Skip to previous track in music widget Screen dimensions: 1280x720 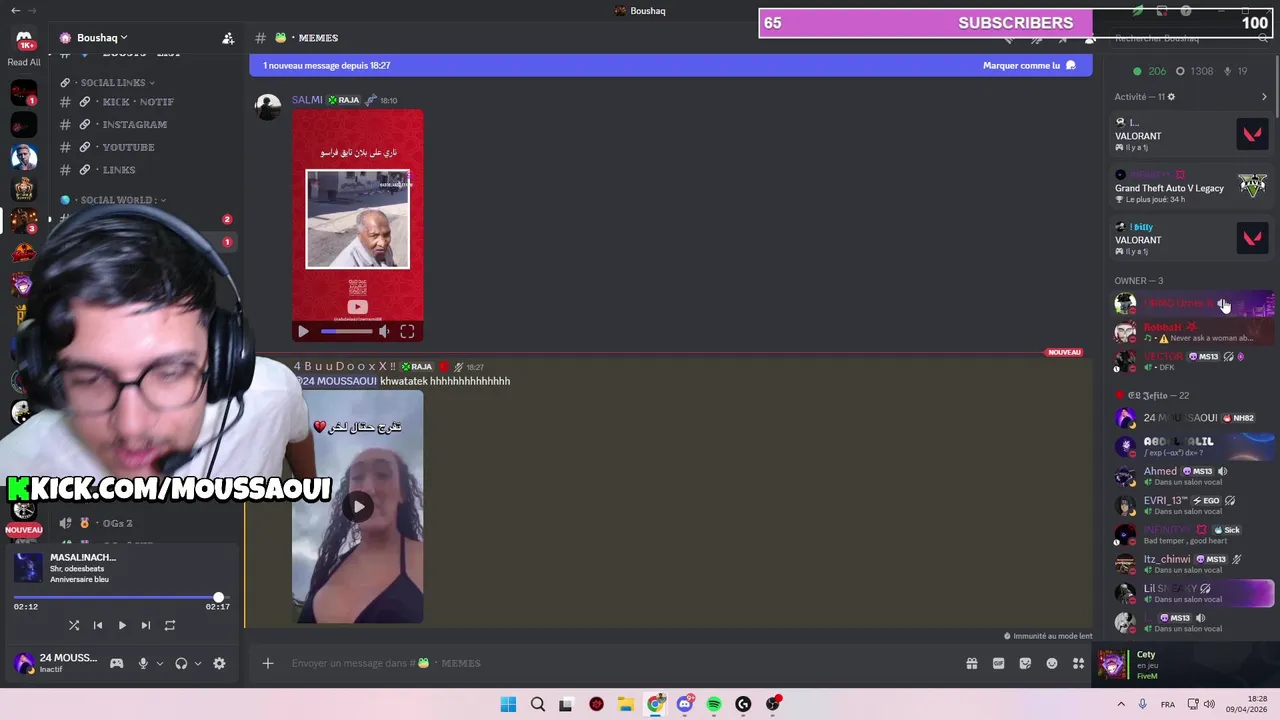(98, 625)
